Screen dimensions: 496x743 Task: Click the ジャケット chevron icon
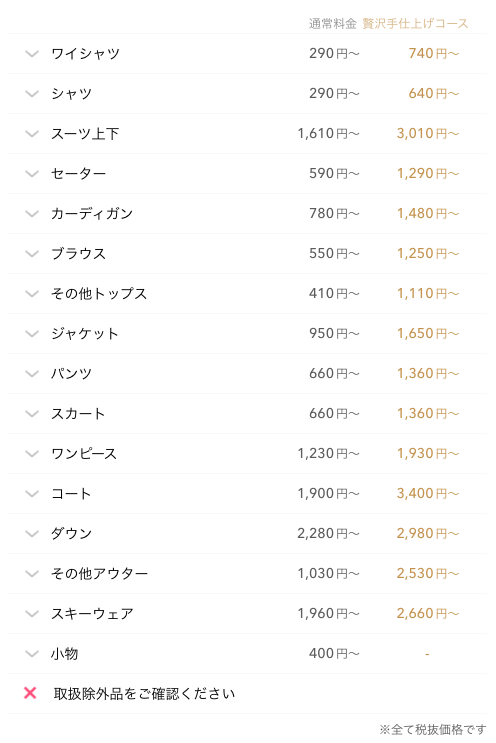pos(32,334)
